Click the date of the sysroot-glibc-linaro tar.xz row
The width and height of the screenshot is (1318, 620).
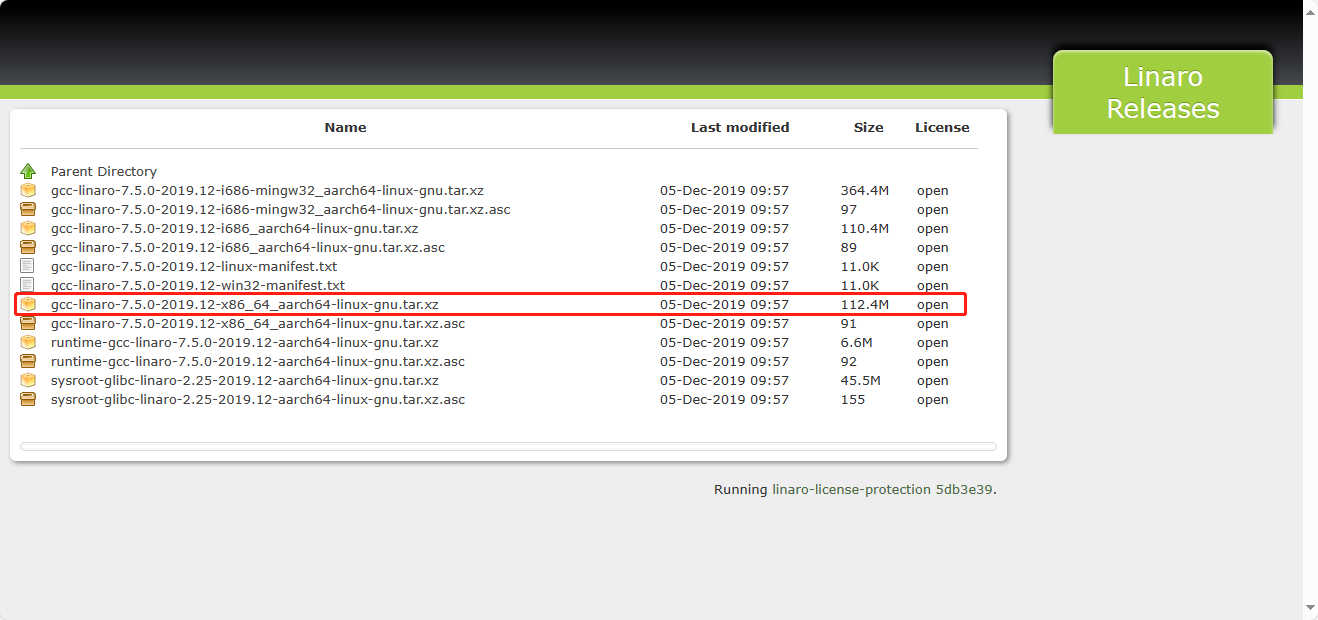pyautogui.click(x=724, y=380)
